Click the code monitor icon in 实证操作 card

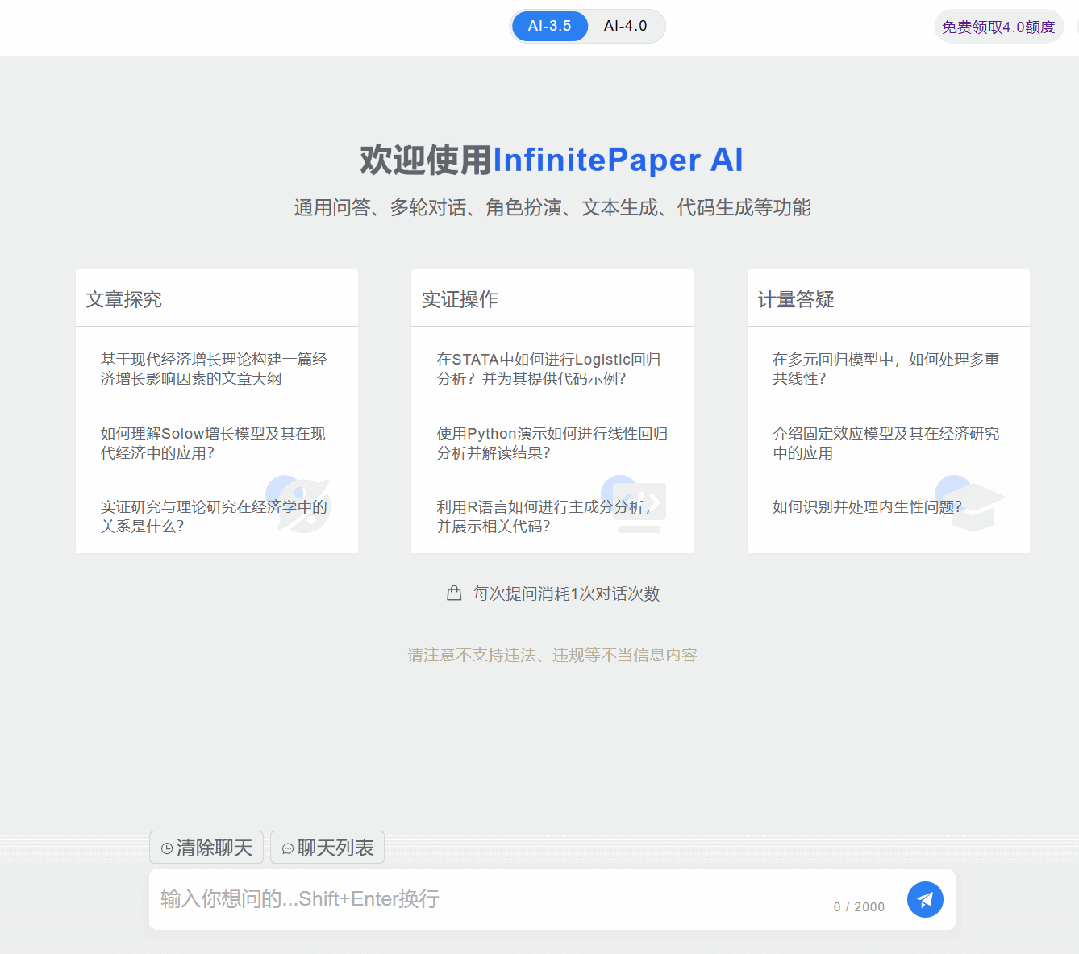634,505
